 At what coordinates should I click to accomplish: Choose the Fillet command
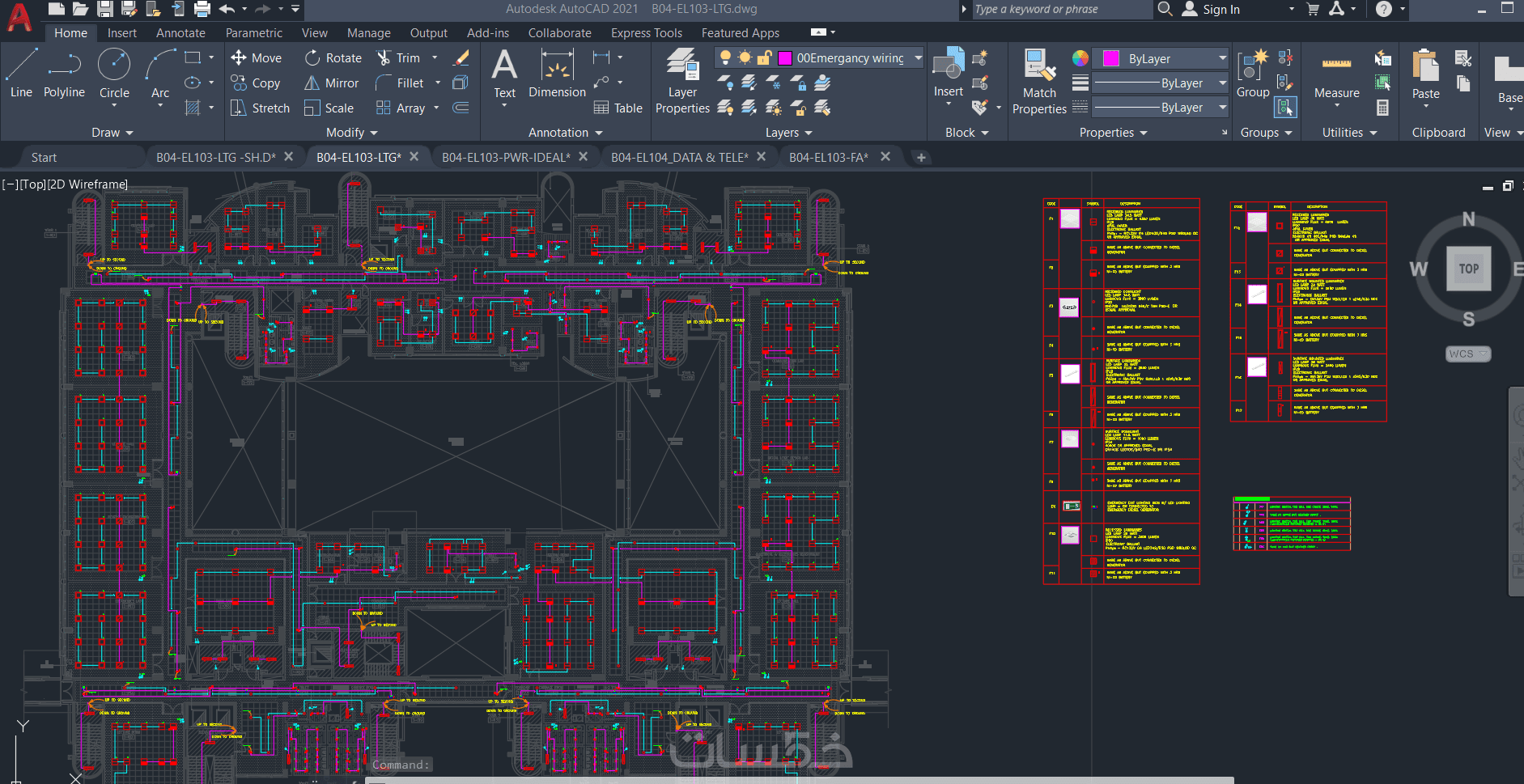coord(400,83)
